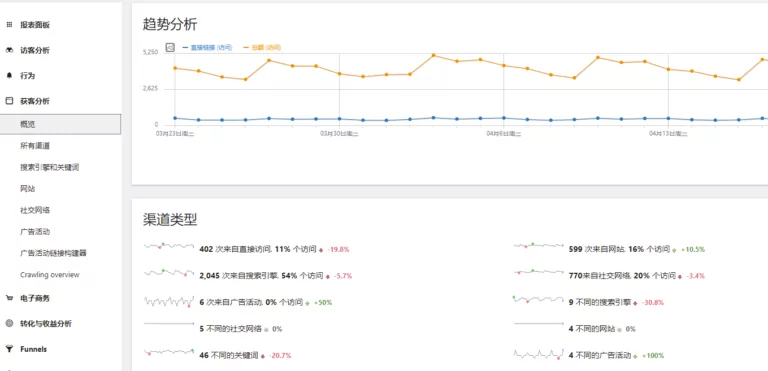Click the +100% evolution value
The image size is (768, 371).
point(653,356)
